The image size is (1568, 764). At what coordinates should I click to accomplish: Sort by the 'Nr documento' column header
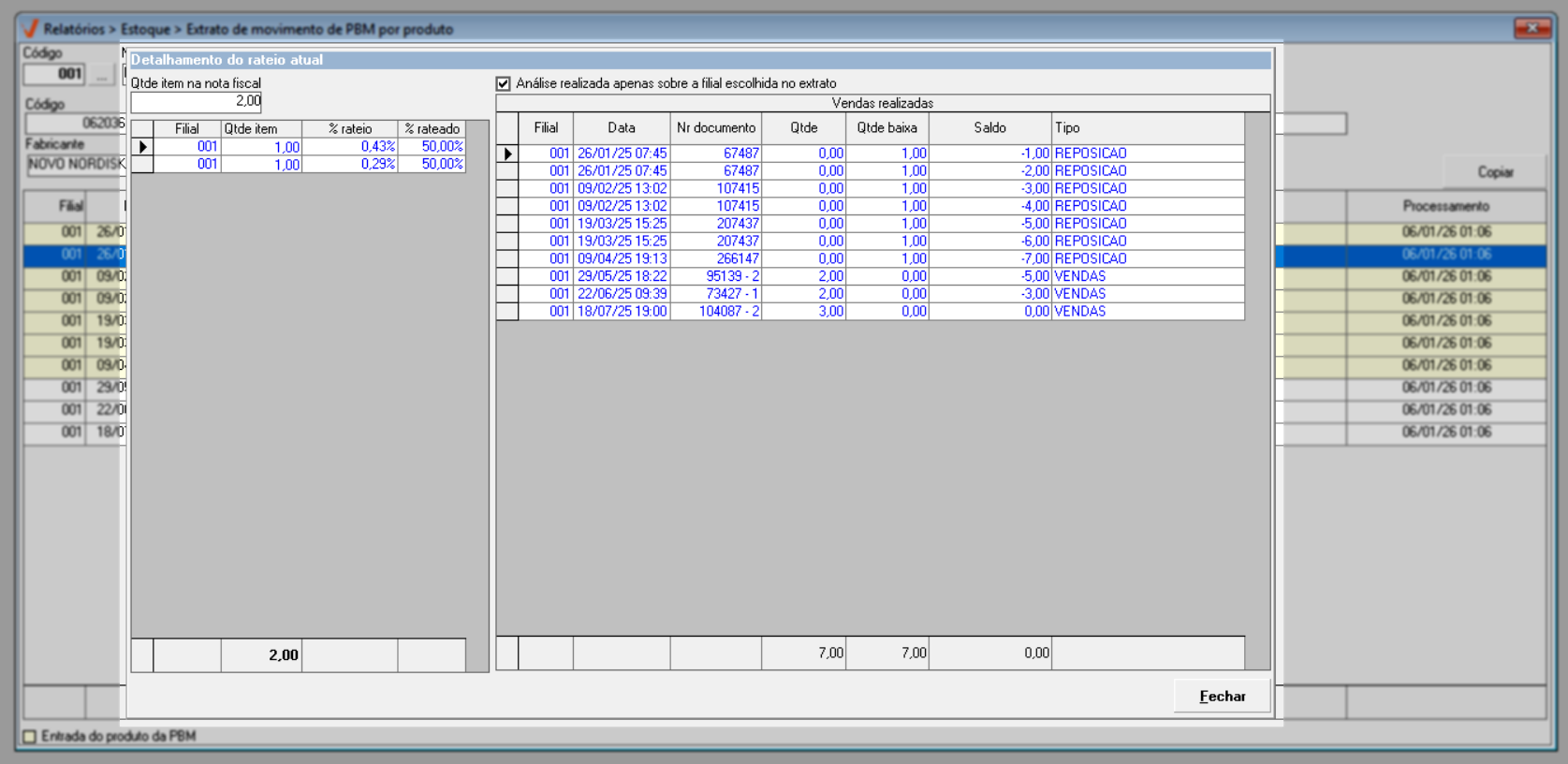(x=716, y=128)
